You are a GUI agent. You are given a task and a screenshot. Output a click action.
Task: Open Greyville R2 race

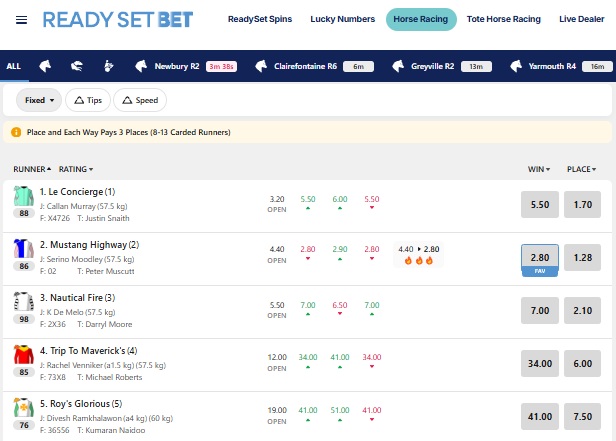441,66
